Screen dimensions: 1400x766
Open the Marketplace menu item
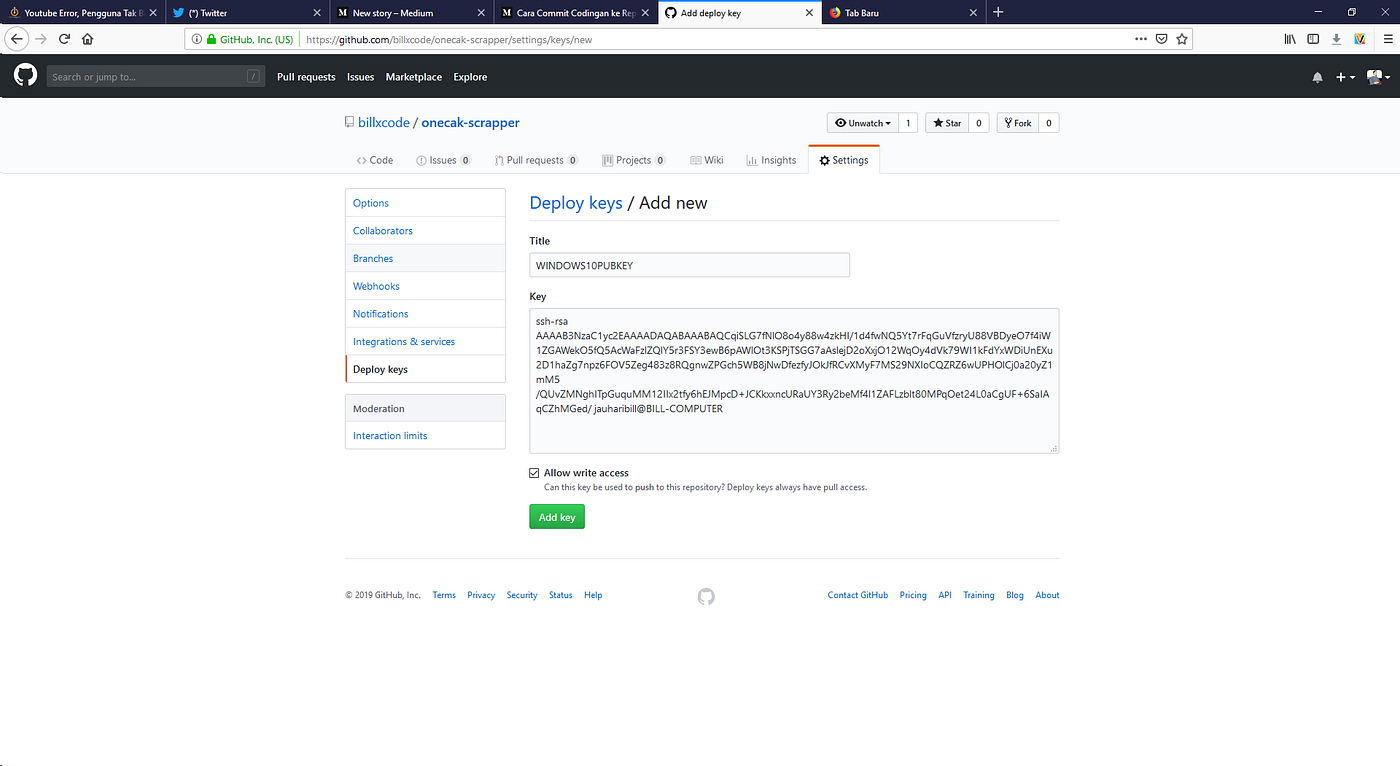(x=413, y=76)
